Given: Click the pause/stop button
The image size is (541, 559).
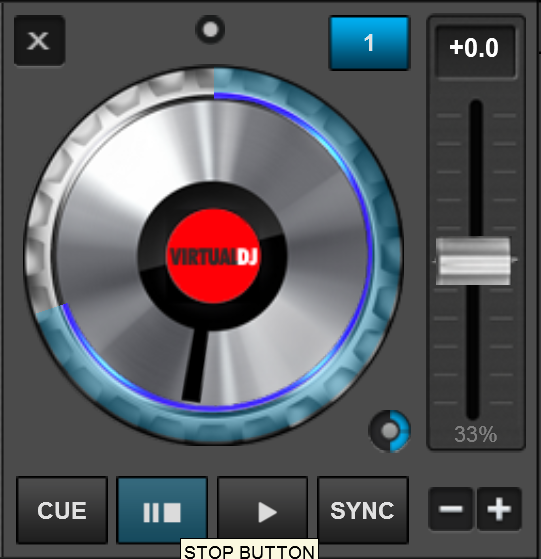Looking at the screenshot, I should (162, 510).
